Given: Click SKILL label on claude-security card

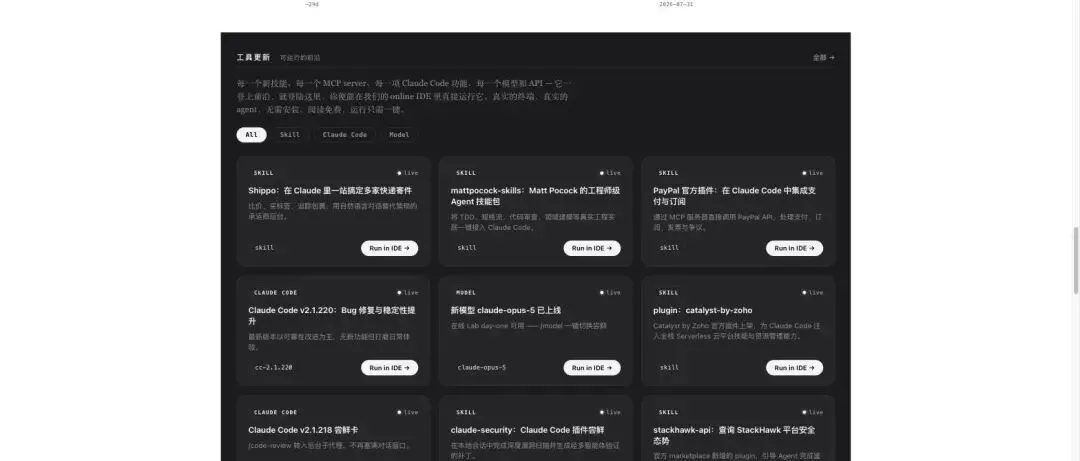Looking at the screenshot, I should pyautogui.click(x=466, y=413).
